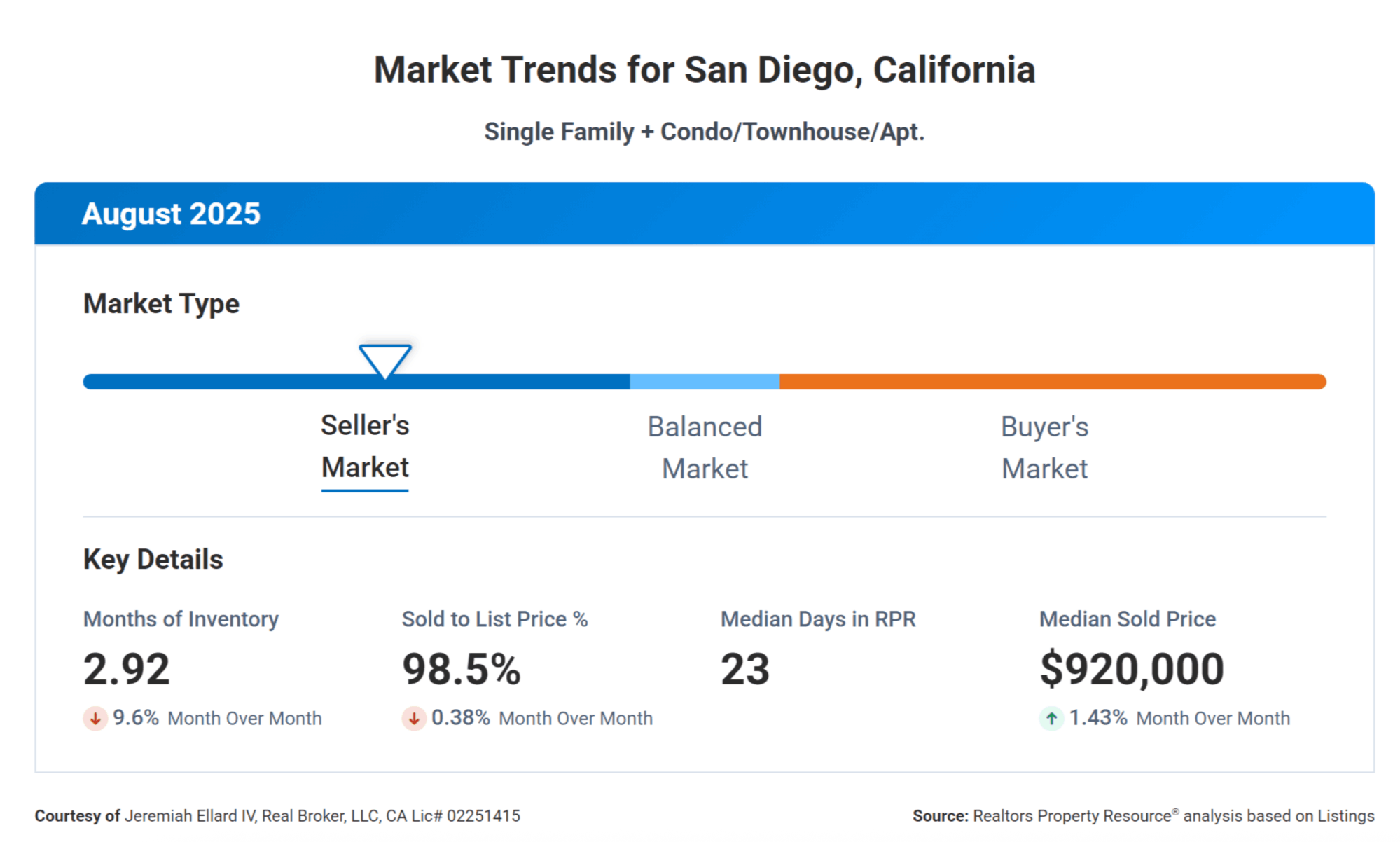The height and width of the screenshot is (842, 1400).
Task: Click the 23 median days value
Action: [745, 669]
